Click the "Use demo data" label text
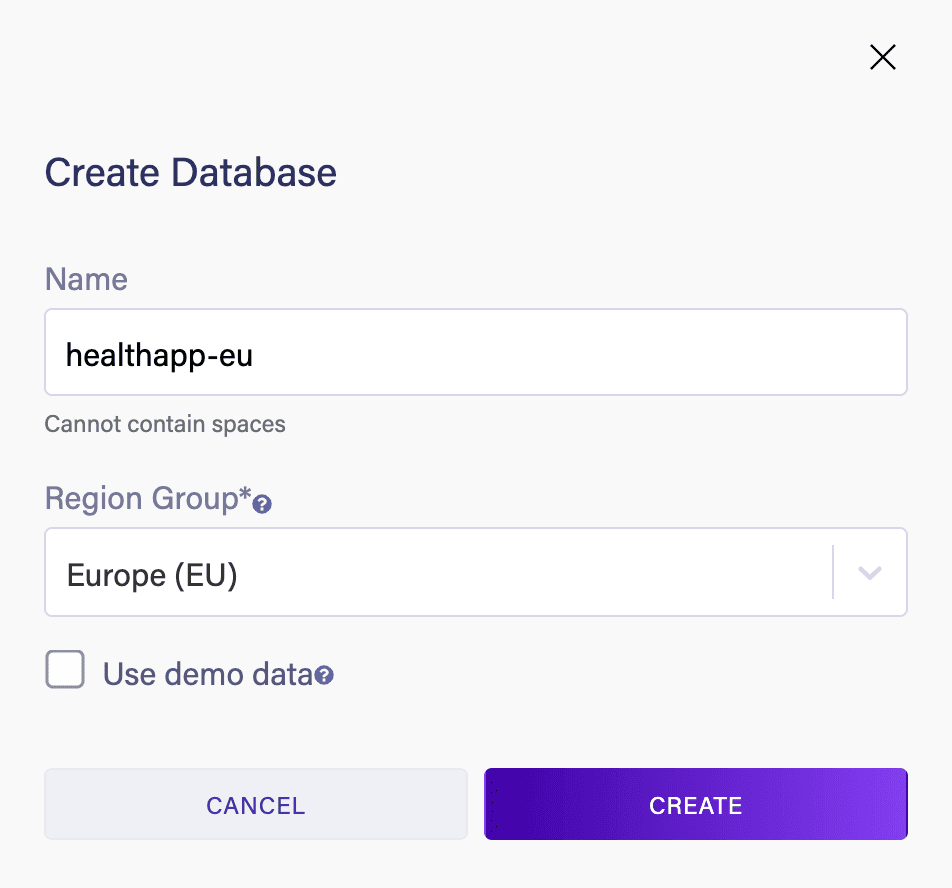Image resolution: width=952 pixels, height=888 pixels. point(207,674)
